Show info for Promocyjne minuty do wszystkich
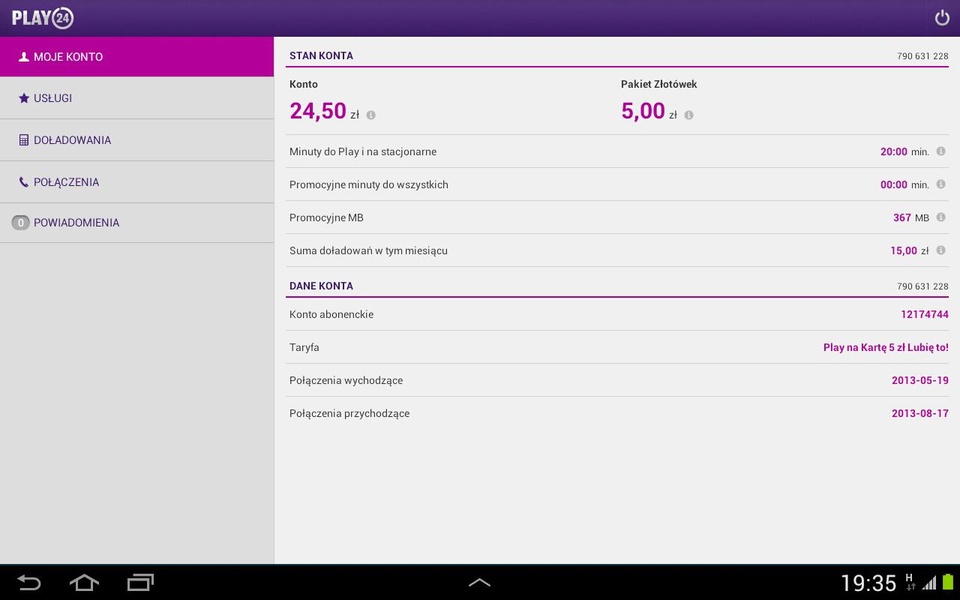 (x=941, y=184)
